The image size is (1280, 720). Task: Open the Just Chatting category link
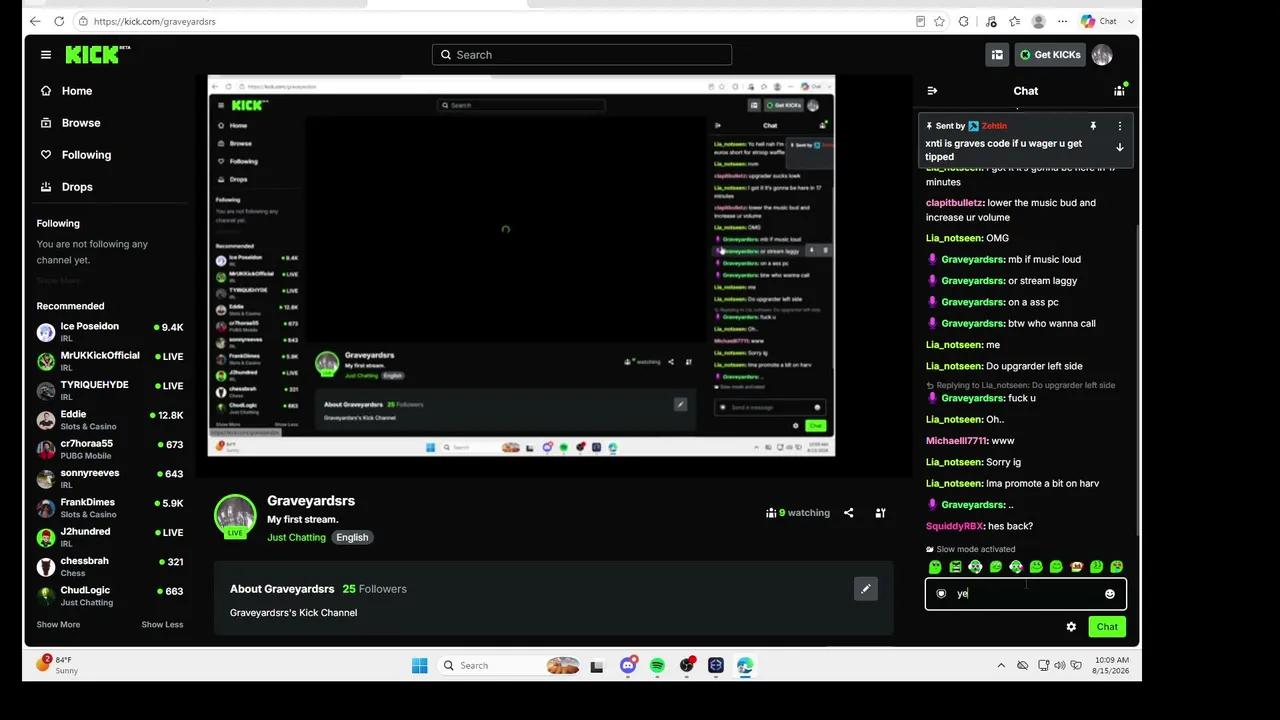click(296, 538)
